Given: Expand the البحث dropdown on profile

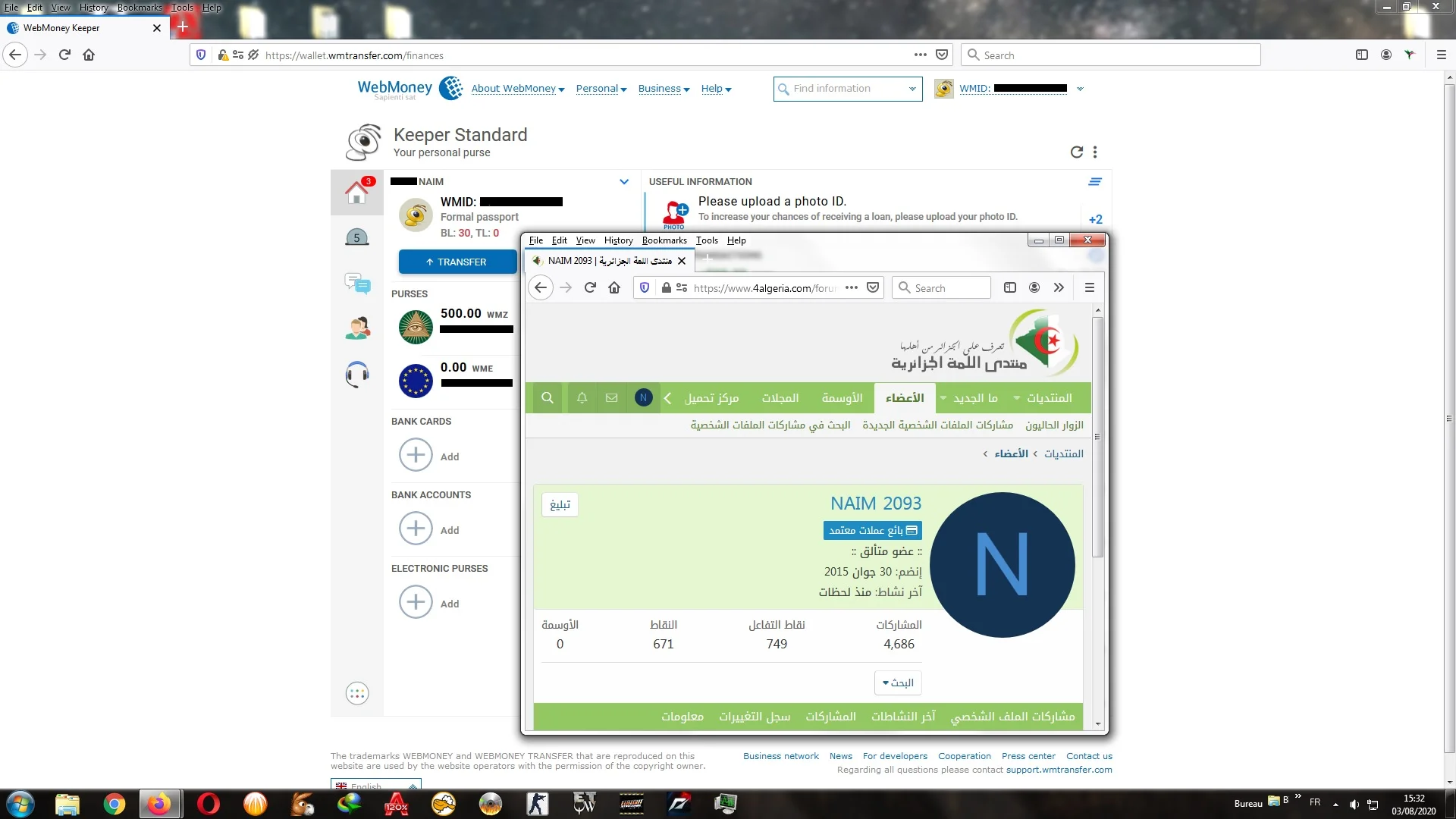Looking at the screenshot, I should tap(898, 682).
